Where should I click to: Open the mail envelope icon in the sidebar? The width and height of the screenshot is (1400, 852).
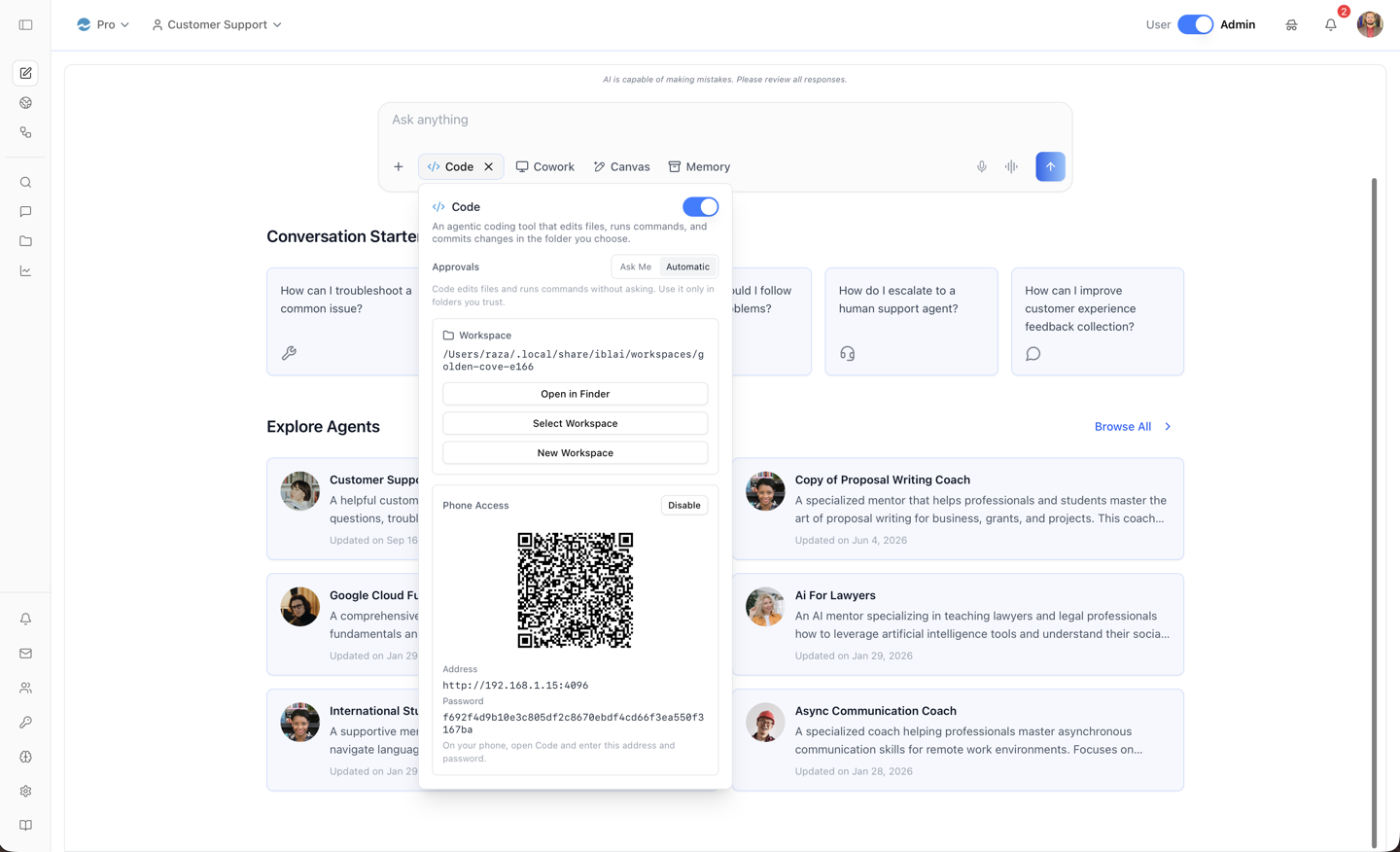click(x=25, y=654)
